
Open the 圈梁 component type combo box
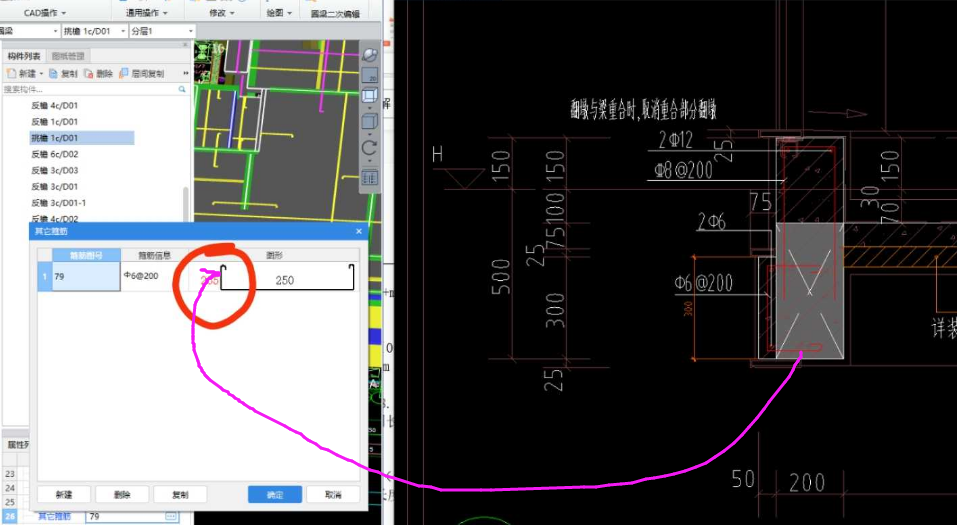pos(29,31)
